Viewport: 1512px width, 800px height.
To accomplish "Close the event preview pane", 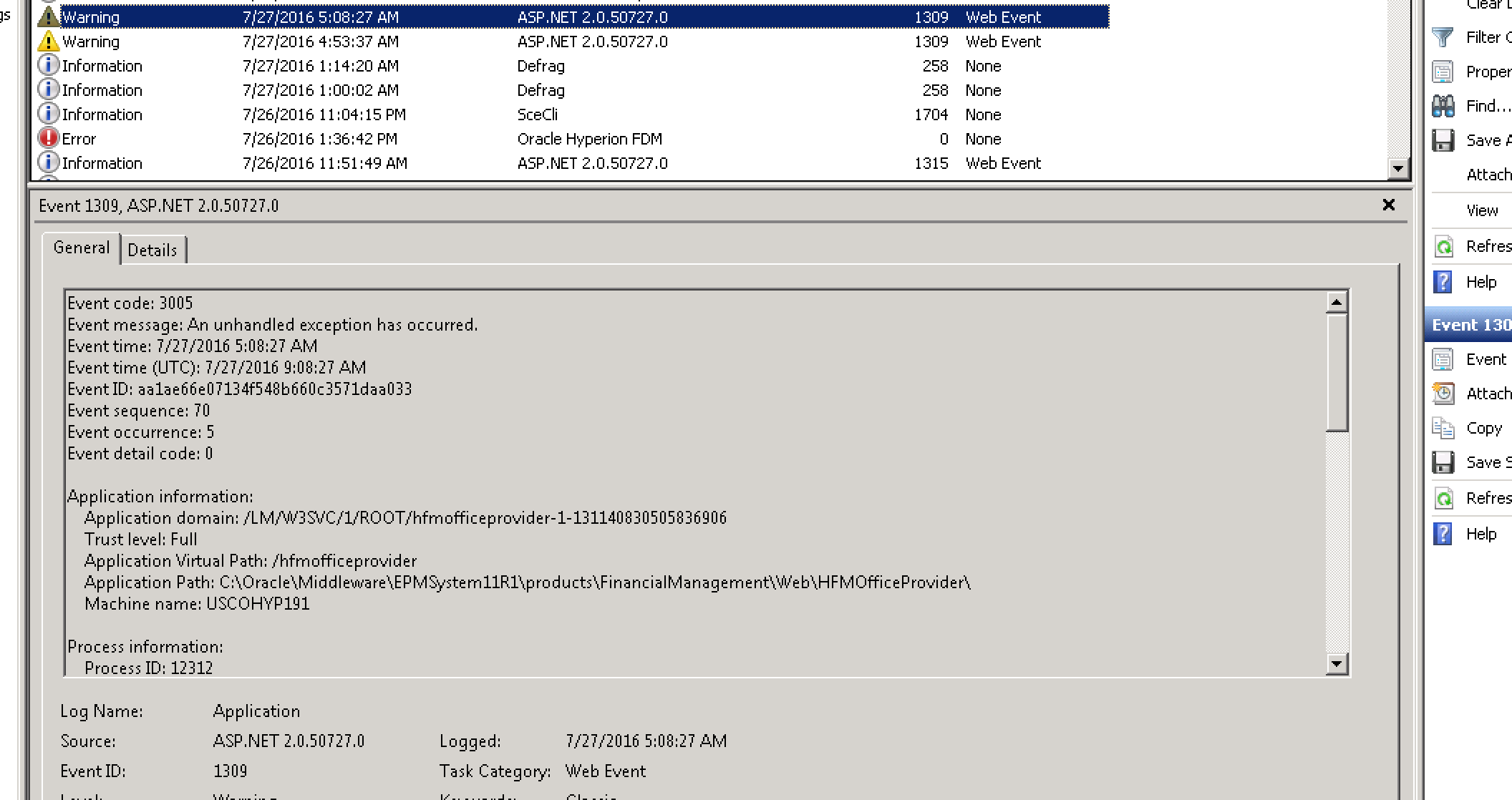I will tap(1388, 205).
